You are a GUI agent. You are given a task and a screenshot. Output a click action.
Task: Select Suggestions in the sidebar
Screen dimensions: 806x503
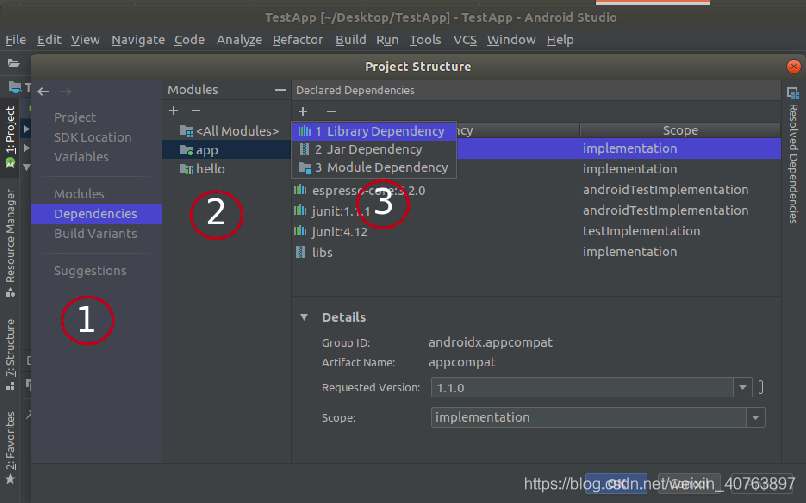pos(90,271)
